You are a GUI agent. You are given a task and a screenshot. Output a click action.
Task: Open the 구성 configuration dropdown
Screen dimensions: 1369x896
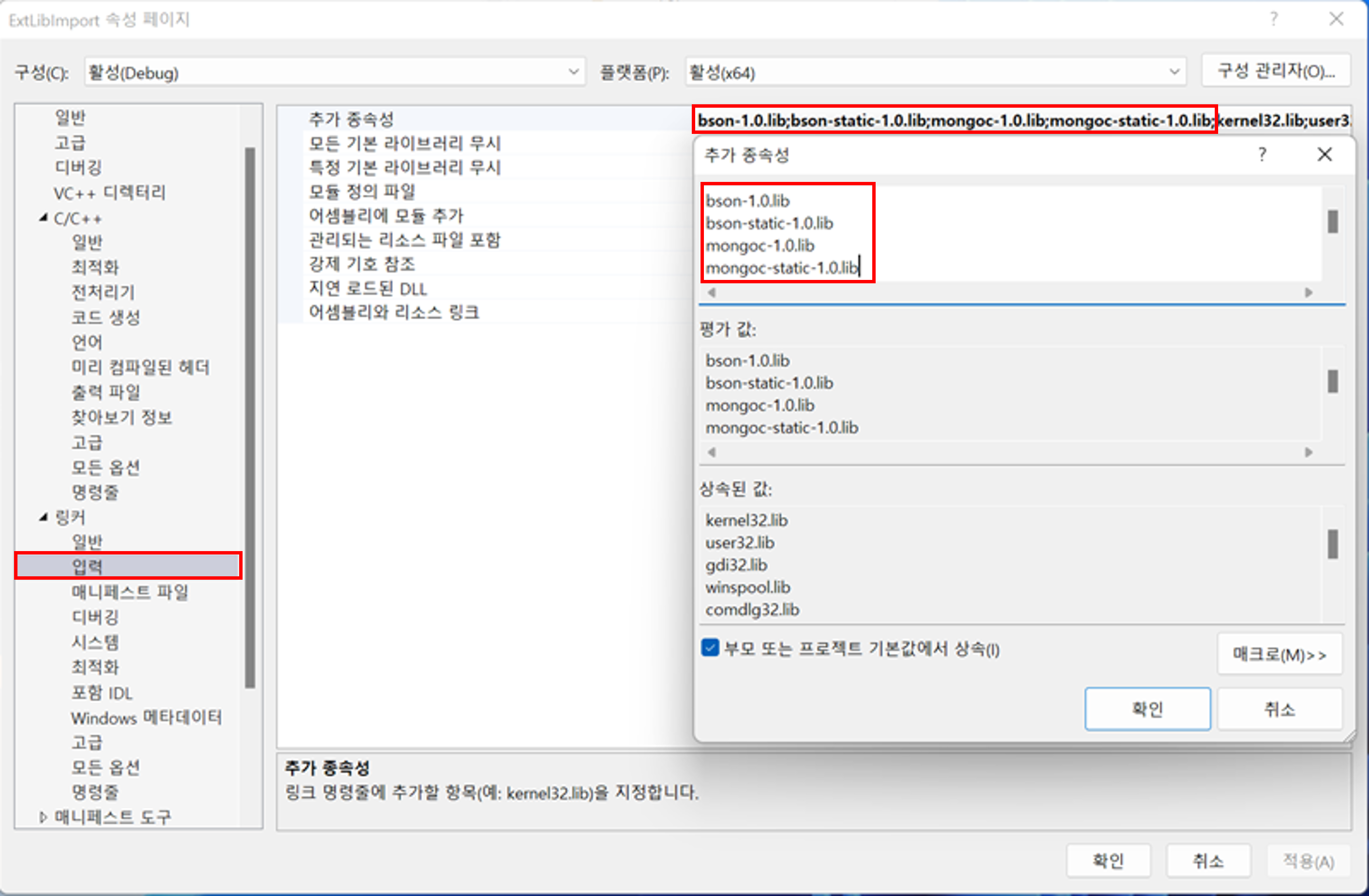(573, 72)
